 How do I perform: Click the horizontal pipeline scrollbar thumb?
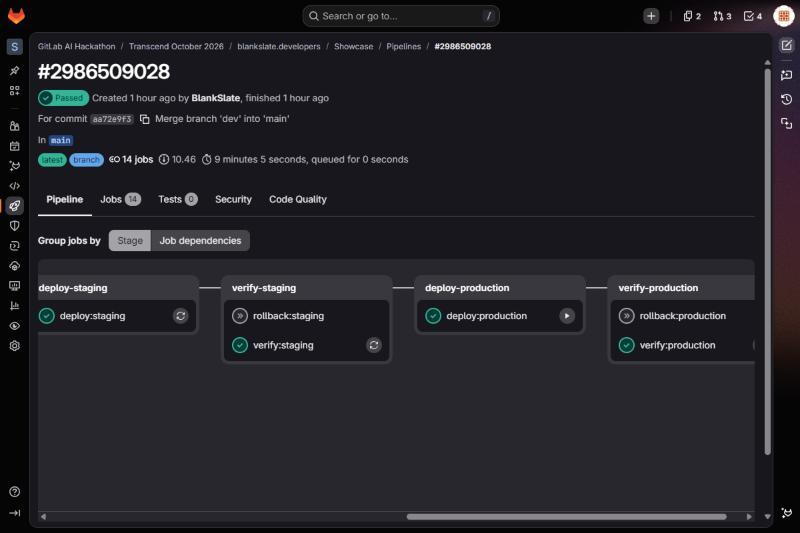point(566,517)
